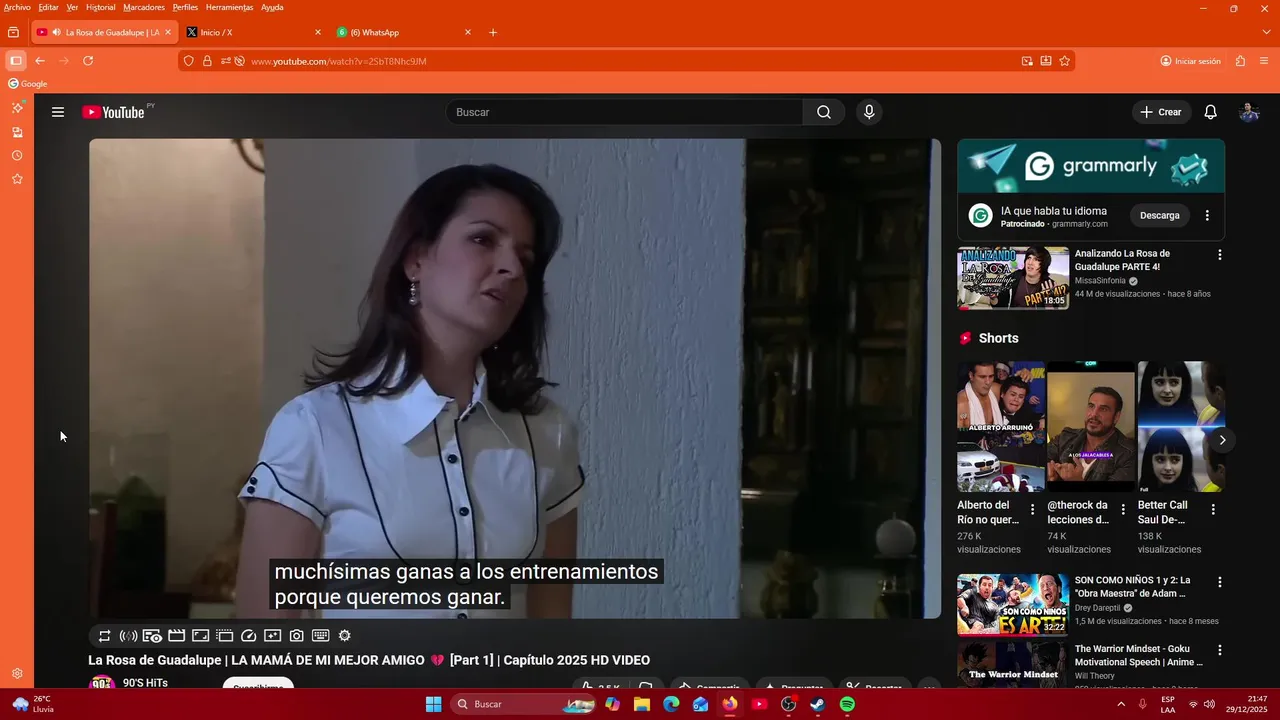
Task: Click the MissaSinfonia channel name
Action: coord(1100,281)
